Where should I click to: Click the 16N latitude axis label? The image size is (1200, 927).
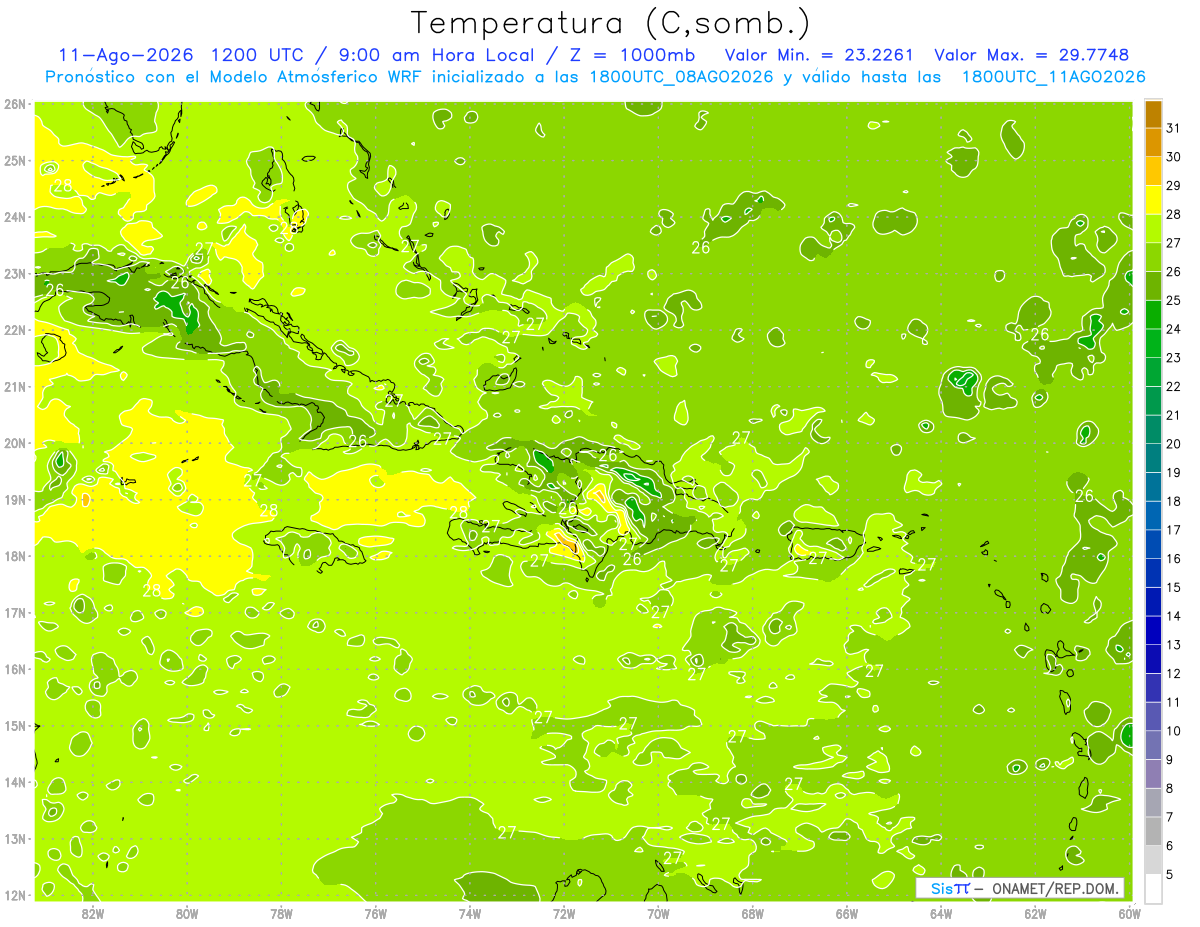15,669
